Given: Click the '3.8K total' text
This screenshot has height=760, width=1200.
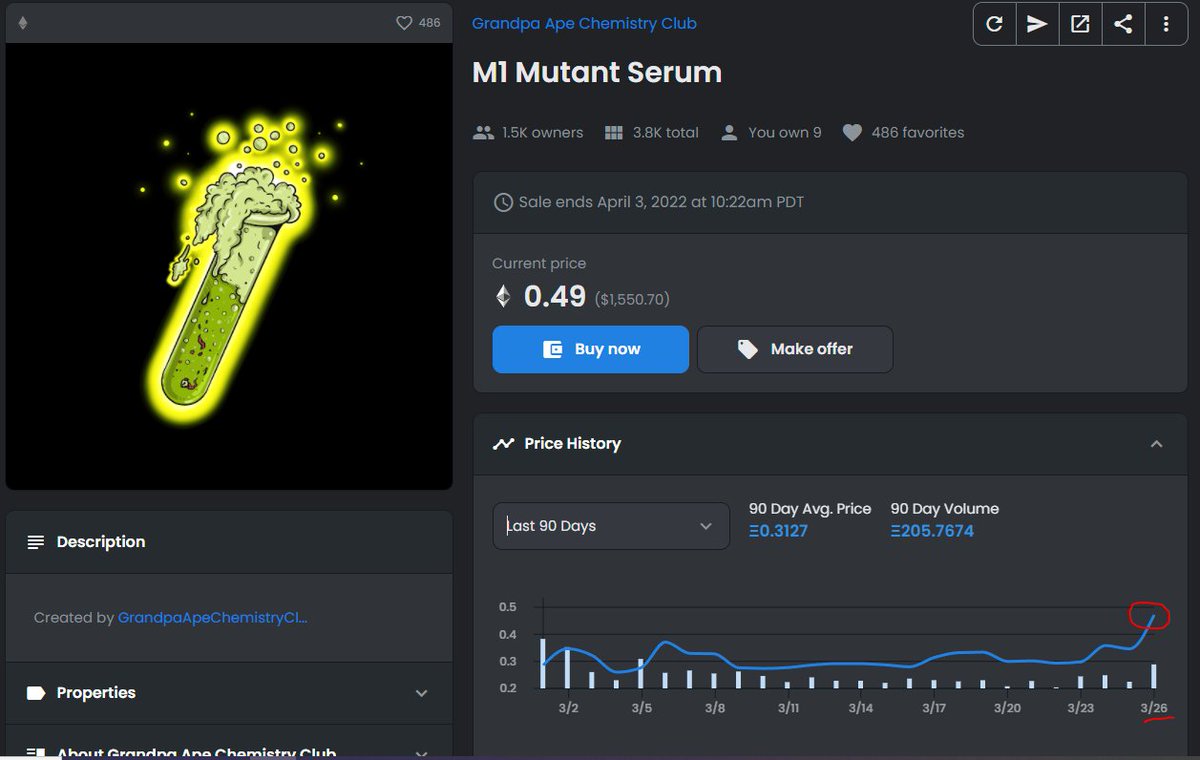Looking at the screenshot, I should coord(665,132).
